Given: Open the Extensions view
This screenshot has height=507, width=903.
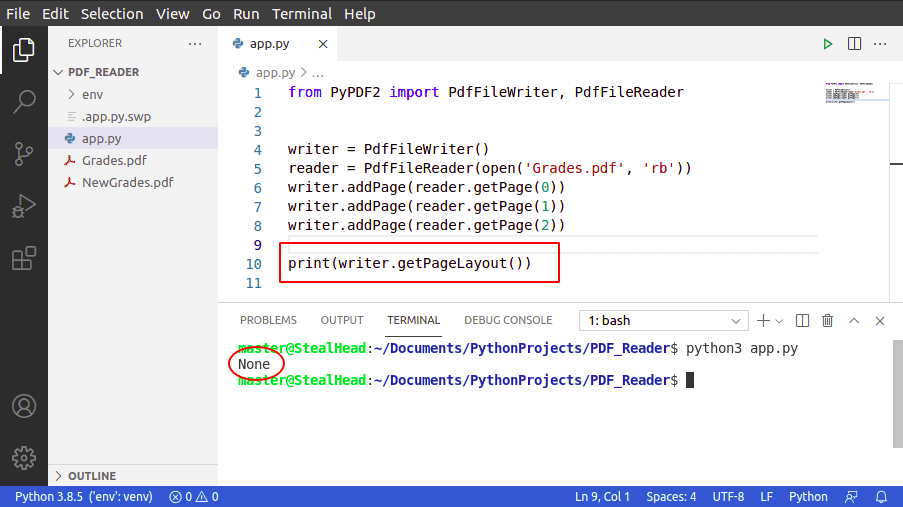Looking at the screenshot, I should (24, 258).
